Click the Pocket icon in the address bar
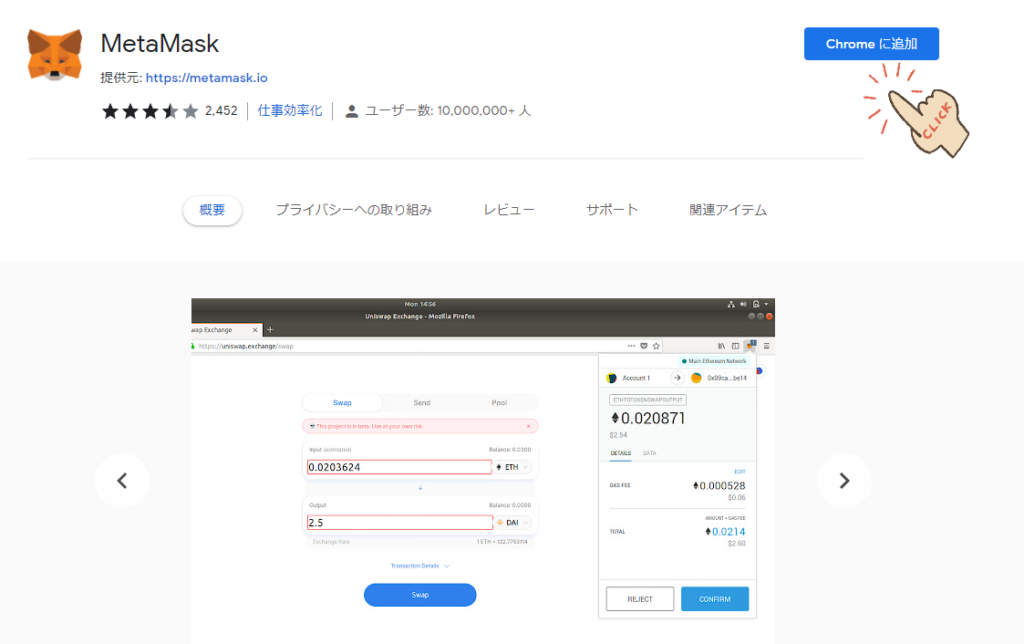 (x=644, y=346)
